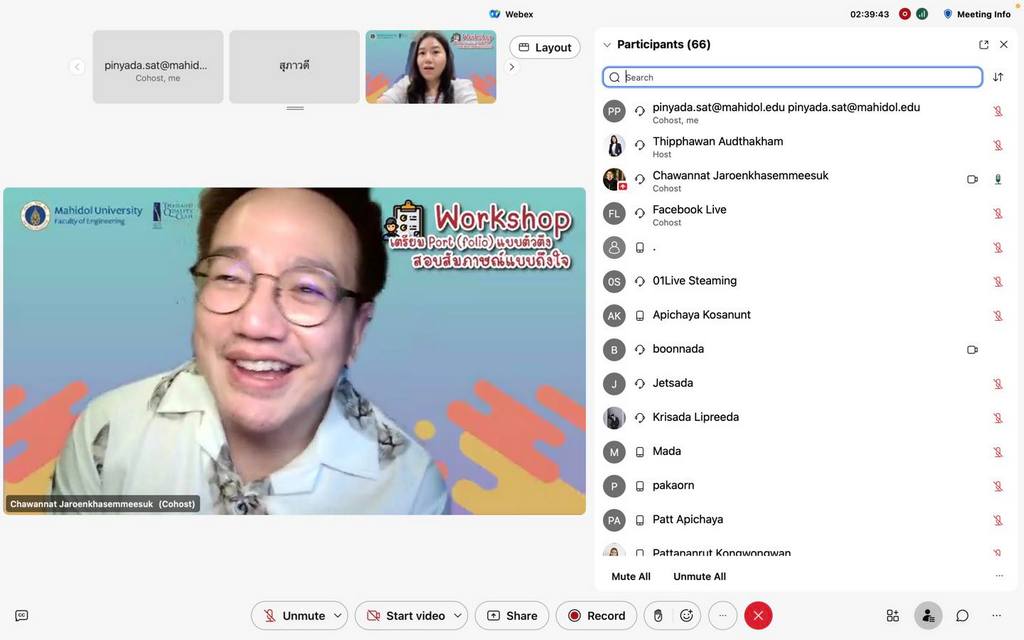Toggle the Start video button

coord(404,616)
